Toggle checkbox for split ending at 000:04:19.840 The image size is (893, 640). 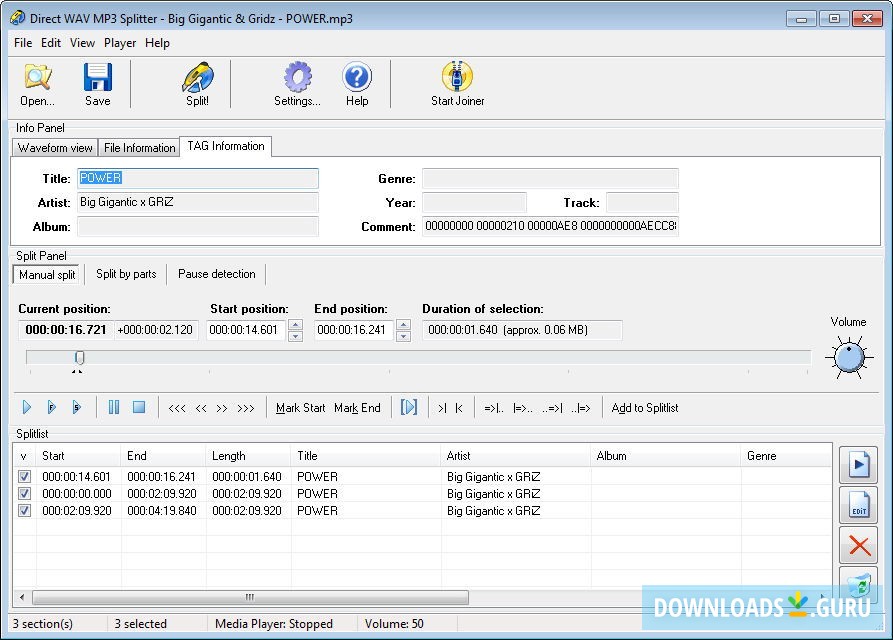click(25, 511)
